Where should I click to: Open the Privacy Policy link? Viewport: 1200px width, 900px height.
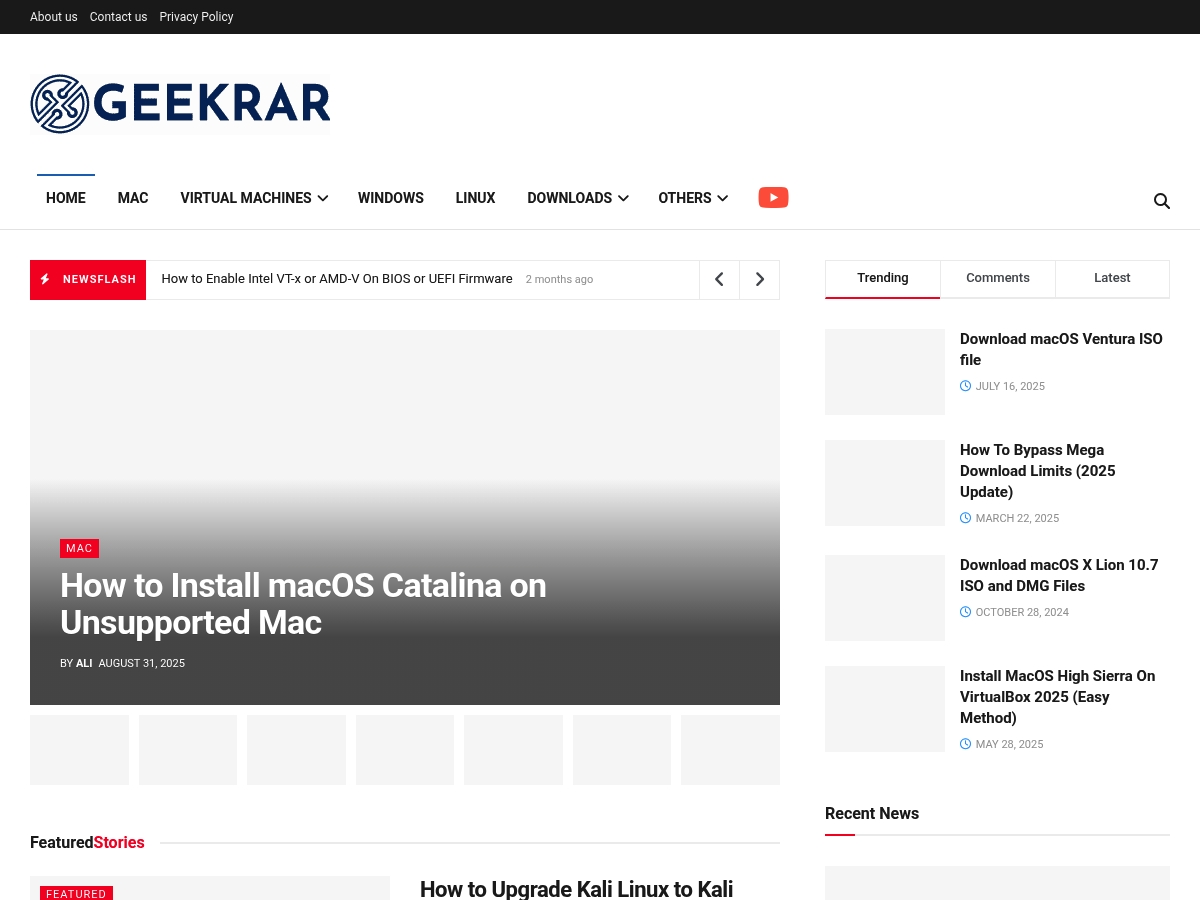pos(196,17)
